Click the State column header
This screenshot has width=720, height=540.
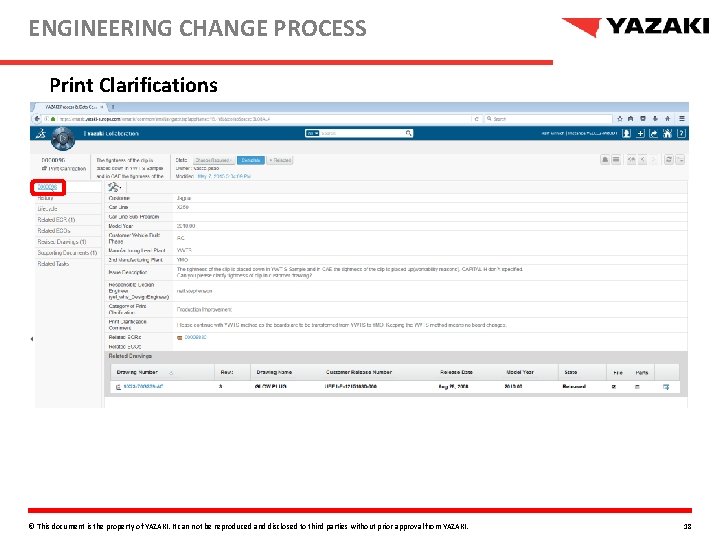(x=571, y=372)
